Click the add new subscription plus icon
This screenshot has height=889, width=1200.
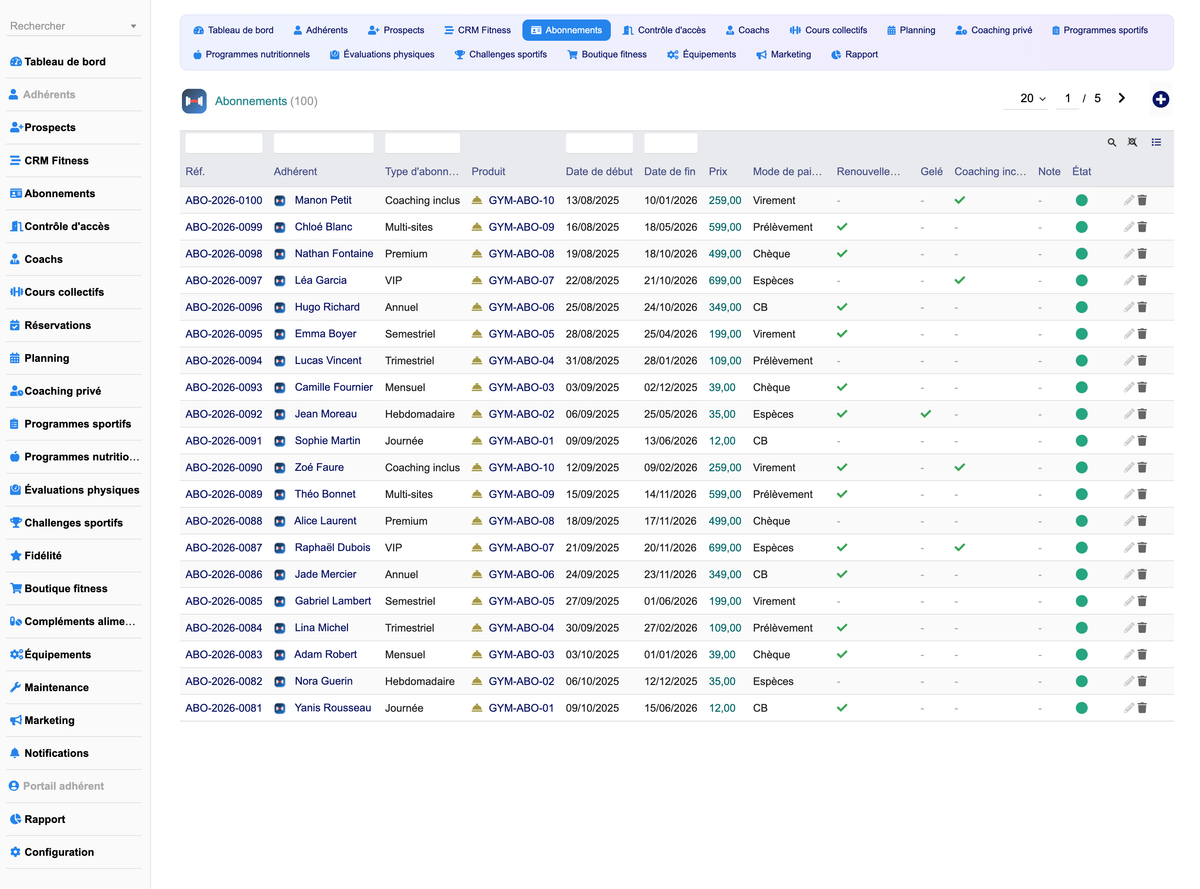click(1160, 99)
